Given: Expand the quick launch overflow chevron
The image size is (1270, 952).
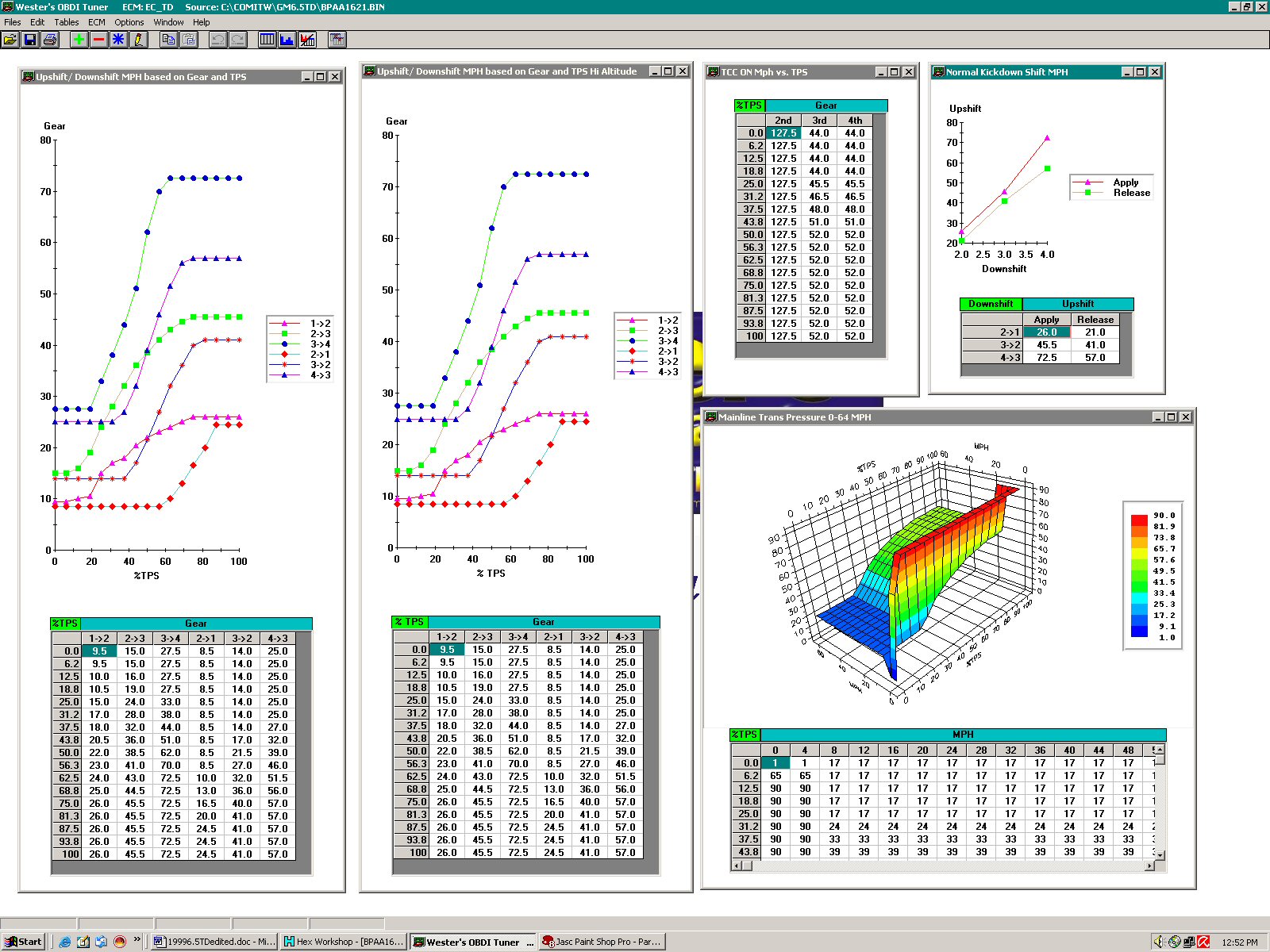Looking at the screenshot, I should tap(137, 940).
